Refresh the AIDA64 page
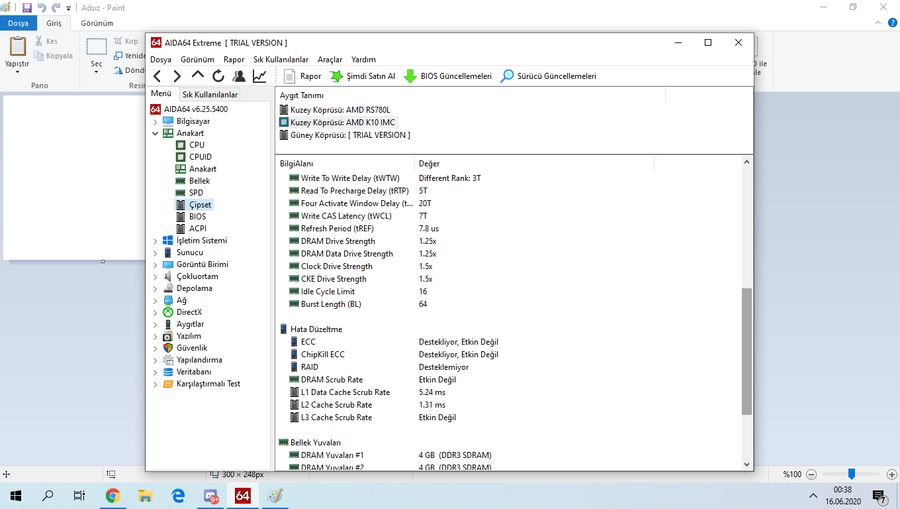The image size is (900, 509). click(x=218, y=76)
